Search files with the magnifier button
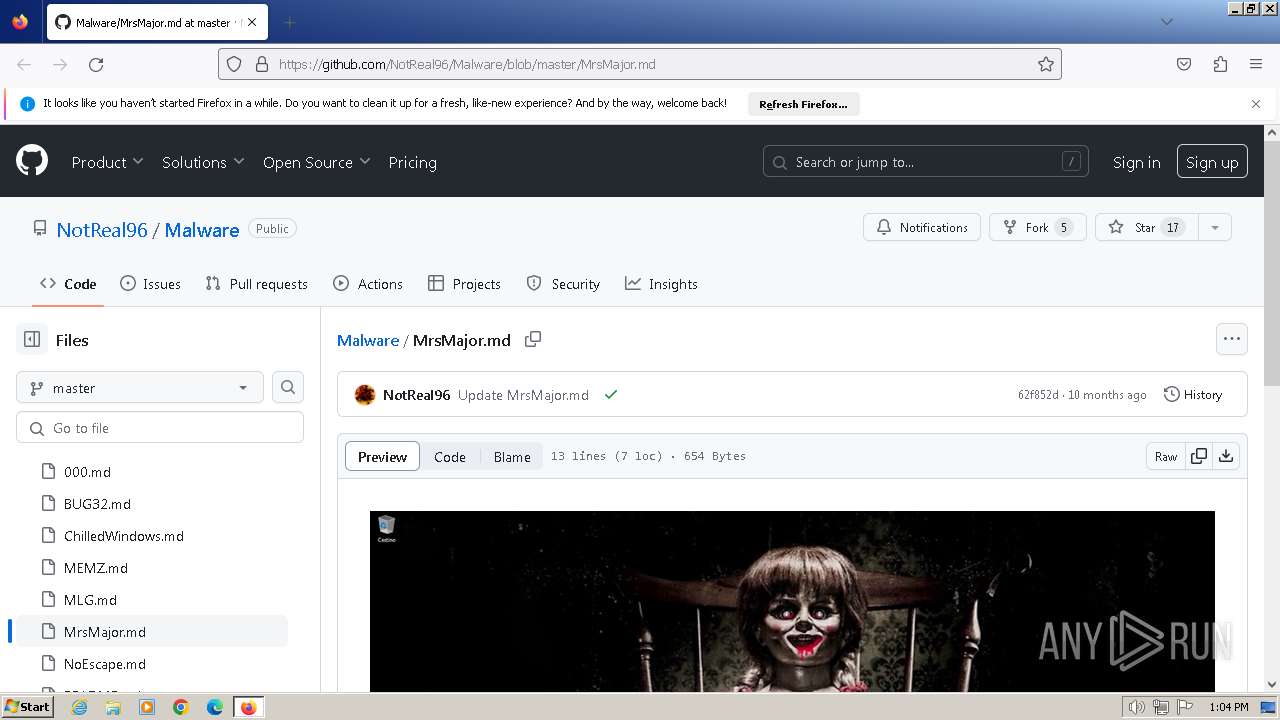Image resolution: width=1280 pixels, height=720 pixels. (288, 388)
